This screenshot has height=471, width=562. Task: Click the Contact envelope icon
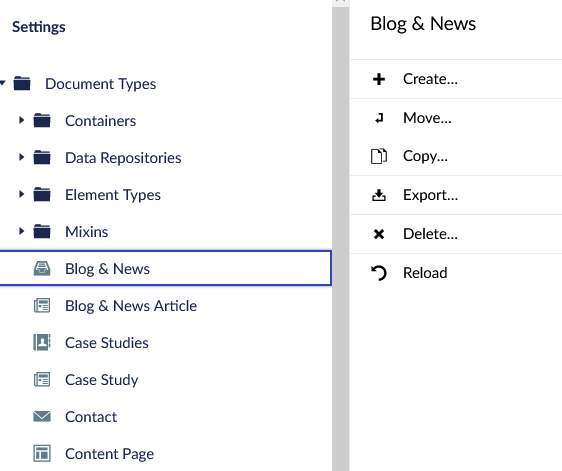[42, 417]
